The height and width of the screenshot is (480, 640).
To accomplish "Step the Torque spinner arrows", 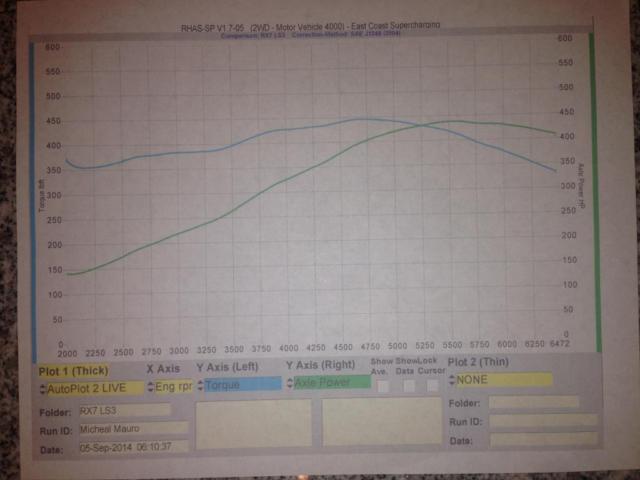I will click(x=200, y=385).
